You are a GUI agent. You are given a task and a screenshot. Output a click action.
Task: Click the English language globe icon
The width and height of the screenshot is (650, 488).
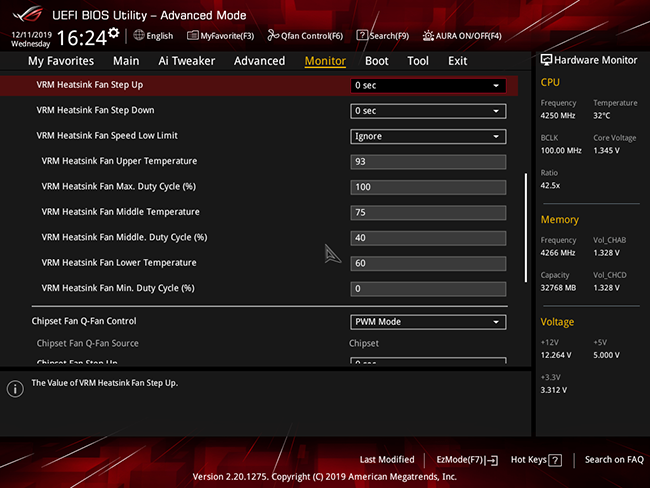(139, 36)
